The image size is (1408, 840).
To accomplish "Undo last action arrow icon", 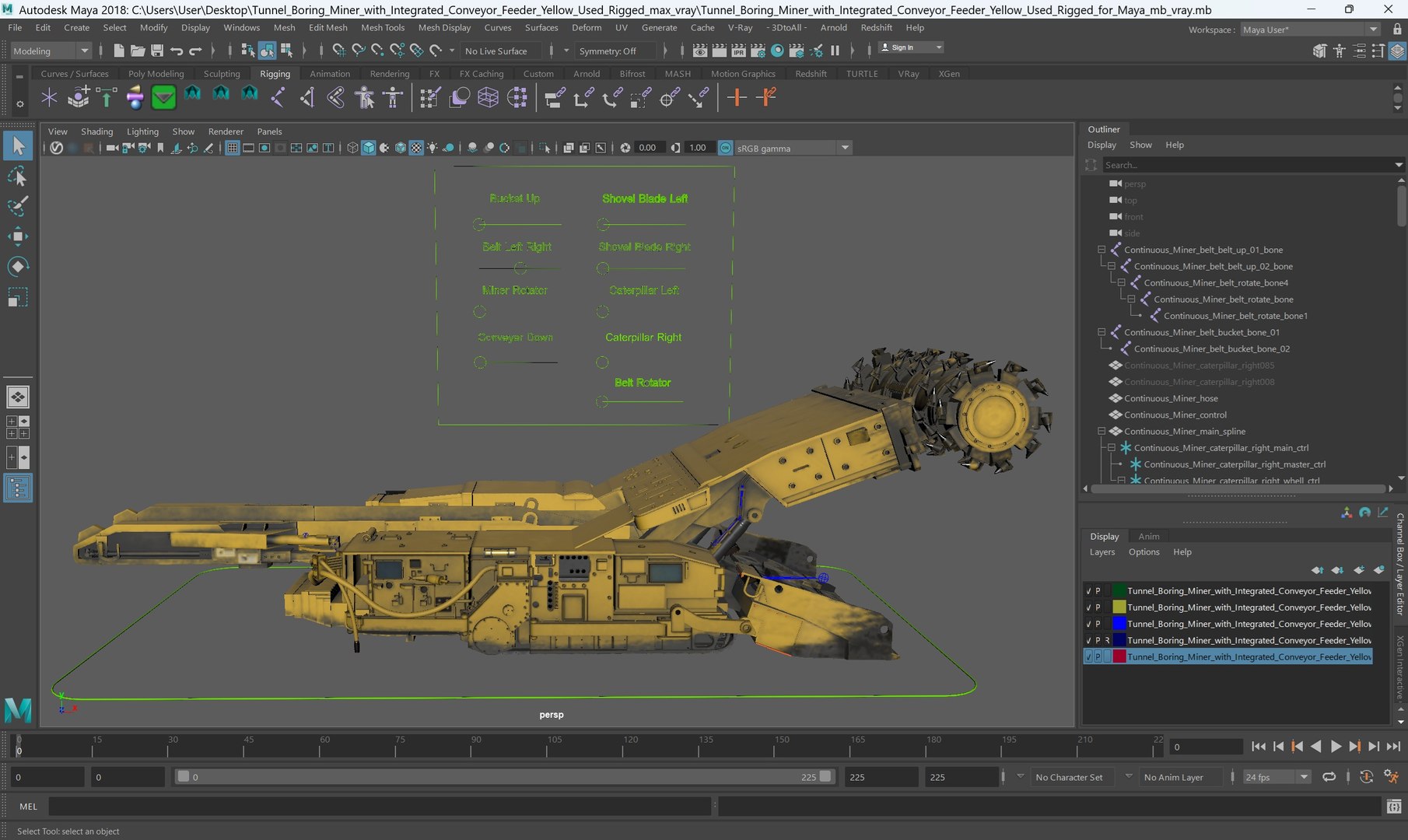I will tap(177, 51).
